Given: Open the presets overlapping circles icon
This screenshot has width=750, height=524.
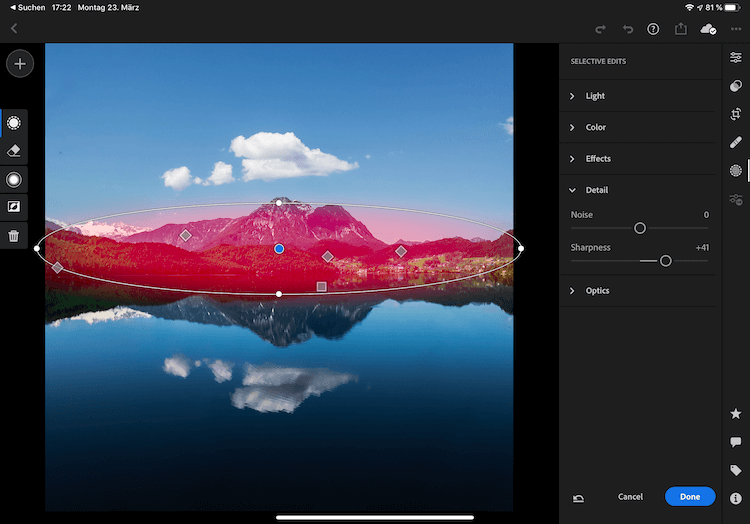Looking at the screenshot, I should (736, 86).
